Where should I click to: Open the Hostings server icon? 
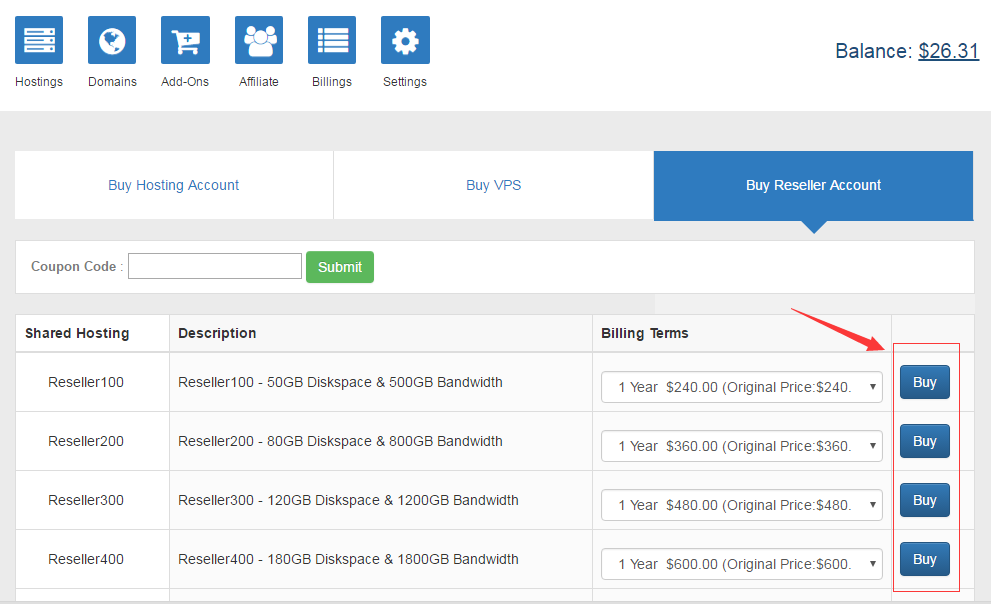point(39,40)
